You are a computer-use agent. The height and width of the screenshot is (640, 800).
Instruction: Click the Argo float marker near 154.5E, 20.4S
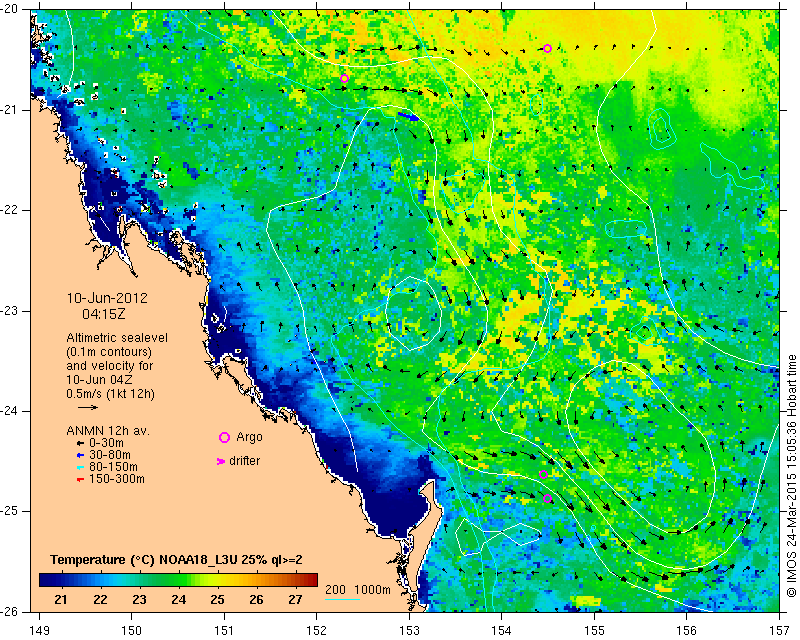point(547,48)
